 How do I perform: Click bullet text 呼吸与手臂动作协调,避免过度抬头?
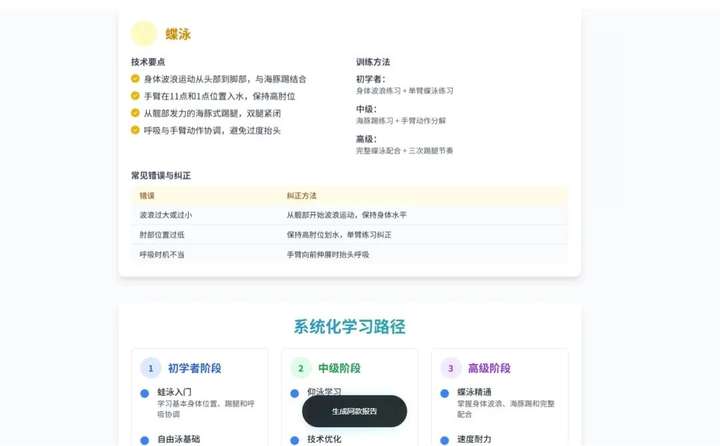212,130
